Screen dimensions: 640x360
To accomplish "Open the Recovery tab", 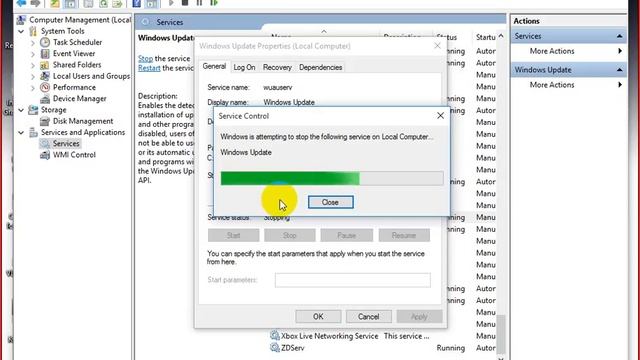I will click(277, 67).
